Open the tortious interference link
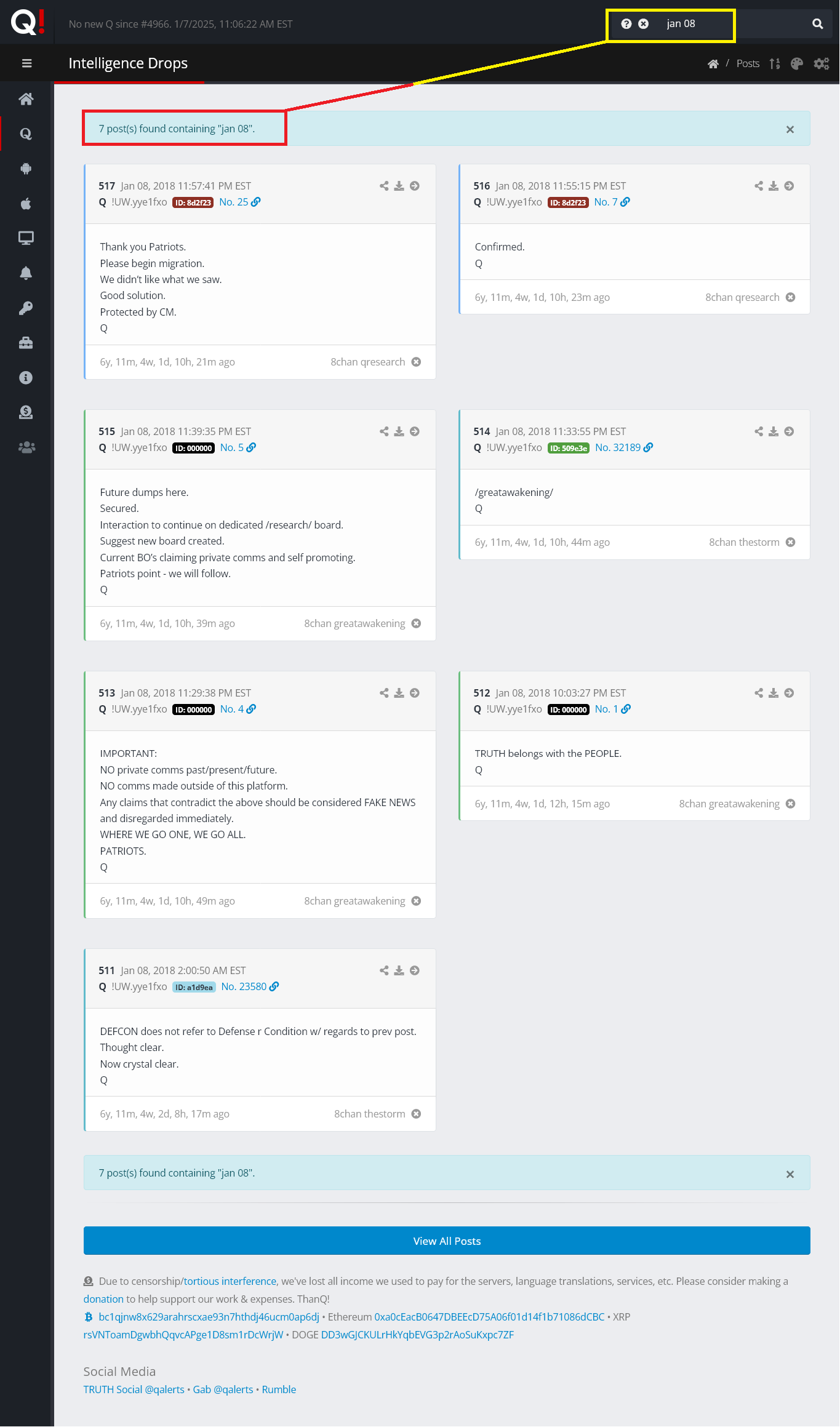The width and height of the screenshot is (840, 1427). pyautogui.click(x=230, y=1281)
